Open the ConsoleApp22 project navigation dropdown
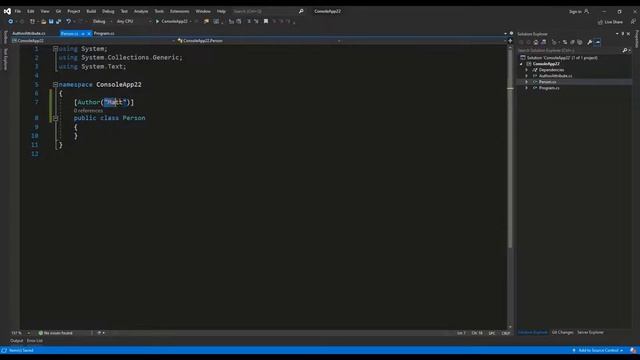The width and height of the screenshot is (640, 360). point(93,41)
